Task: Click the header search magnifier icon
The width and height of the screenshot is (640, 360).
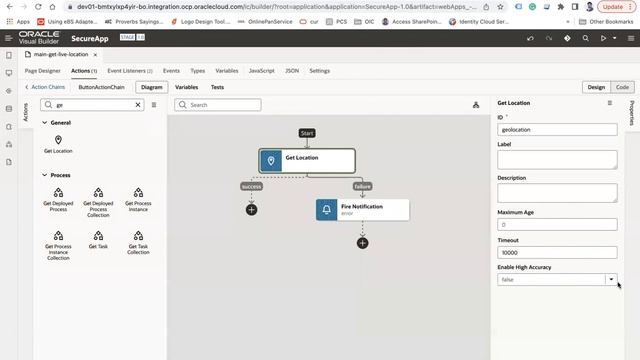Action: pyautogui.click(x=586, y=38)
